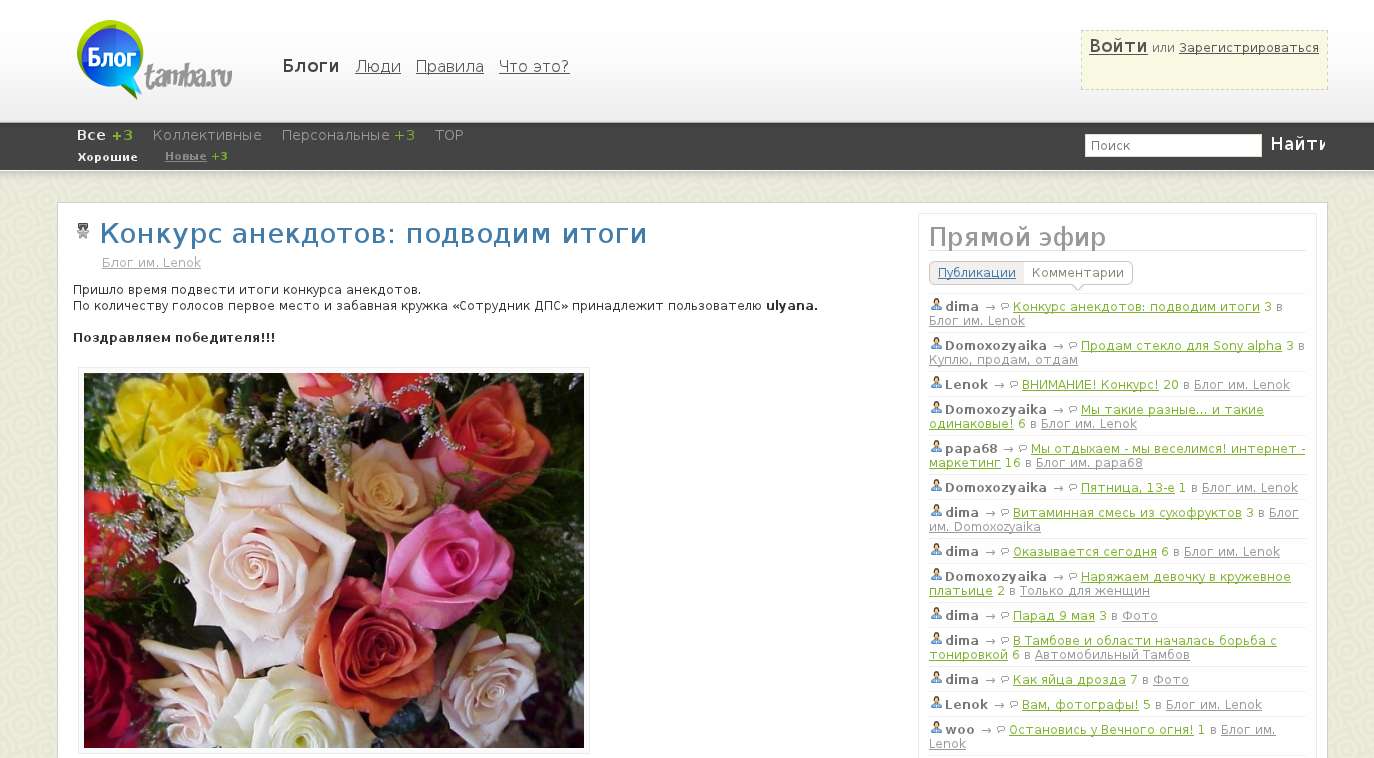Click comment bubble icon before 'Оказывается сегодня'
Screen dimensions: 1374x758
pyautogui.click(x=1005, y=552)
